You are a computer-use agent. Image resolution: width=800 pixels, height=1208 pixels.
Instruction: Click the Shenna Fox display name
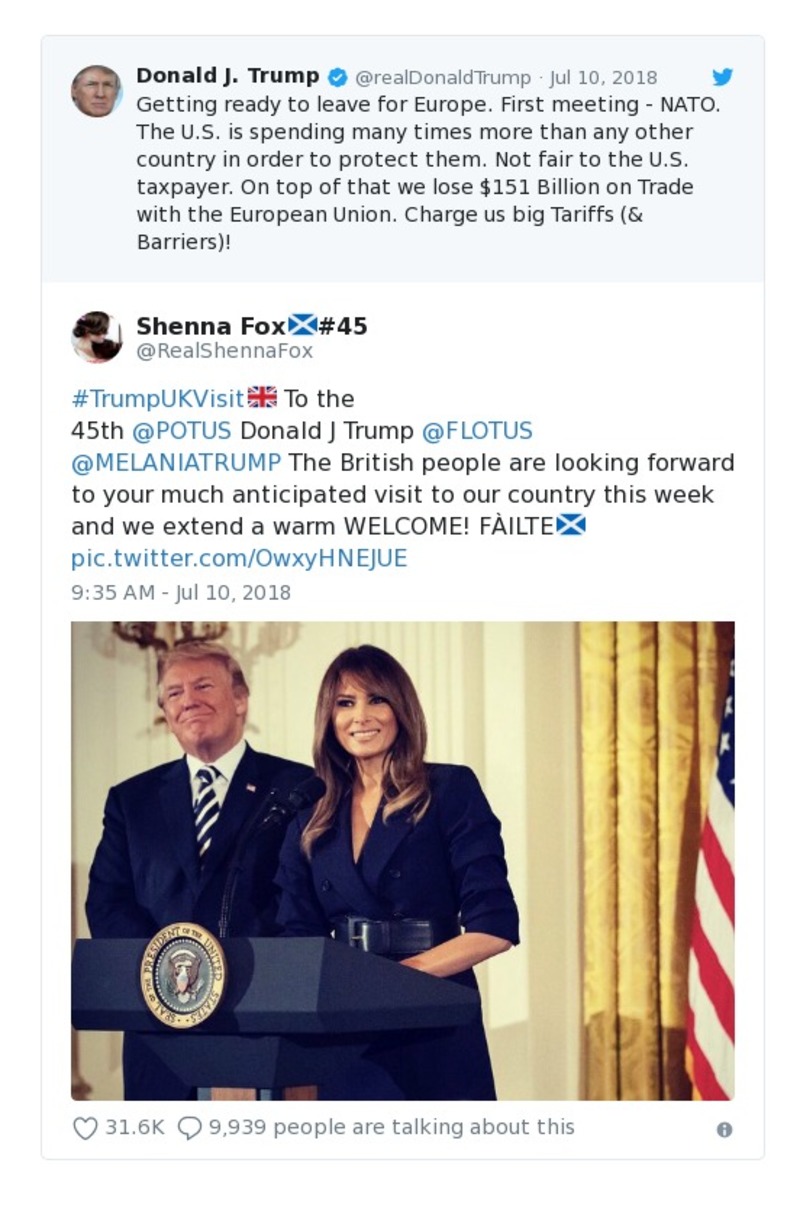[x=212, y=323]
